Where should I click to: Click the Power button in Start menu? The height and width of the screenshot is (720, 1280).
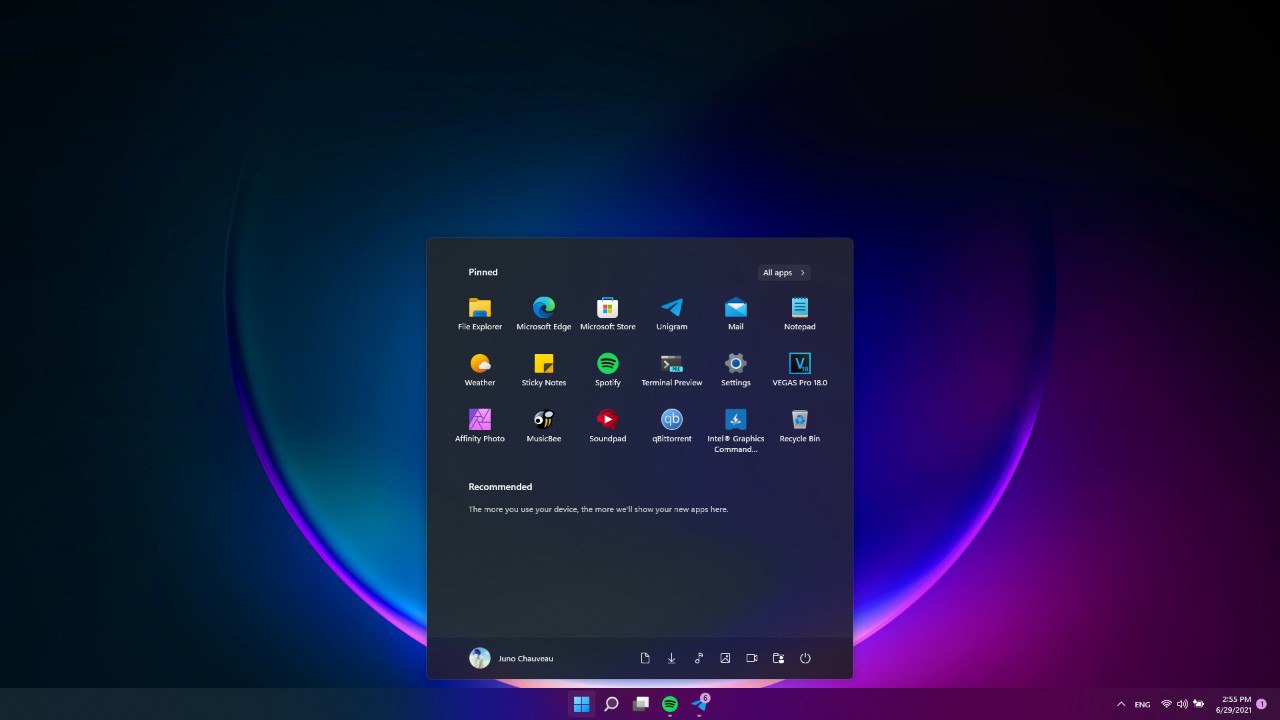click(805, 658)
